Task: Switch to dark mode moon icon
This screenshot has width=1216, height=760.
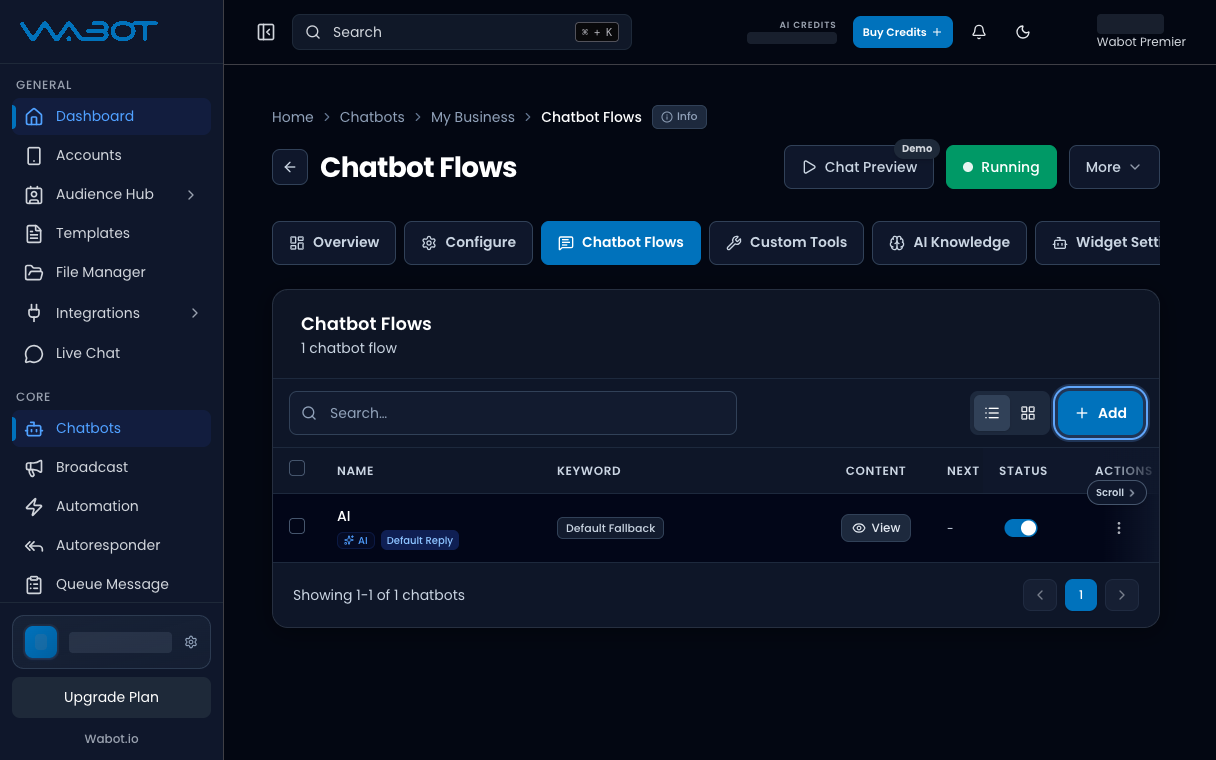Action: pyautogui.click(x=1023, y=32)
